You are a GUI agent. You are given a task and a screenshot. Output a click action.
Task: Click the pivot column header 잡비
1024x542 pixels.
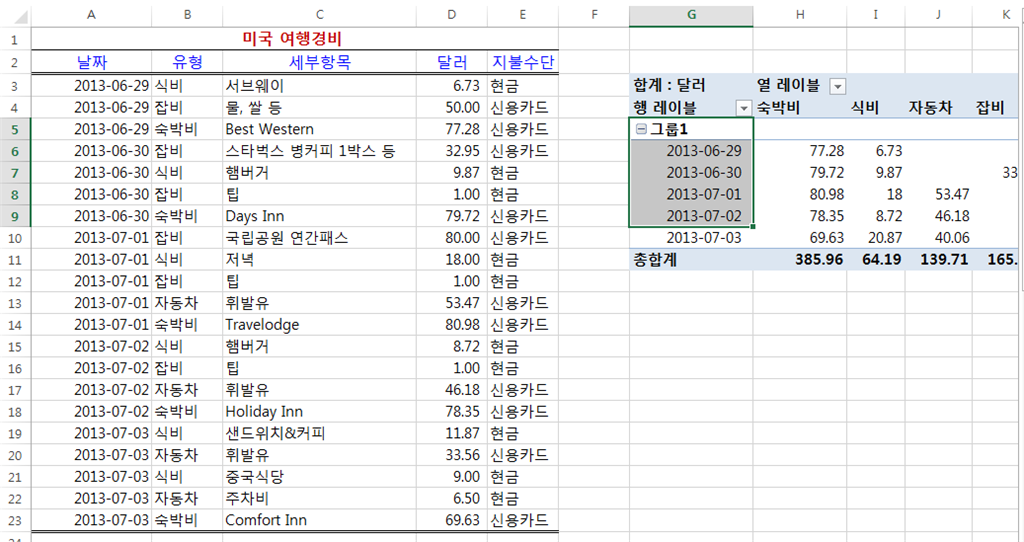(x=995, y=108)
